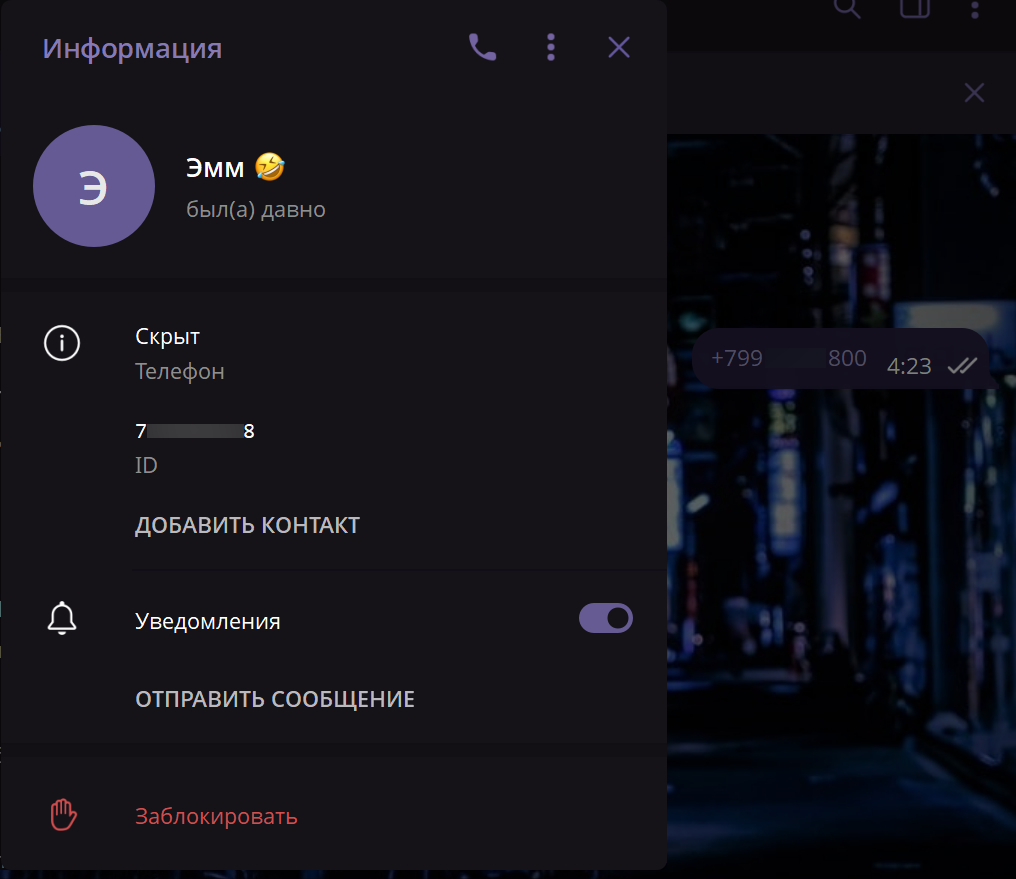Copy the user ID number
This screenshot has width=1016, height=879.
pyautogui.click(x=195, y=432)
